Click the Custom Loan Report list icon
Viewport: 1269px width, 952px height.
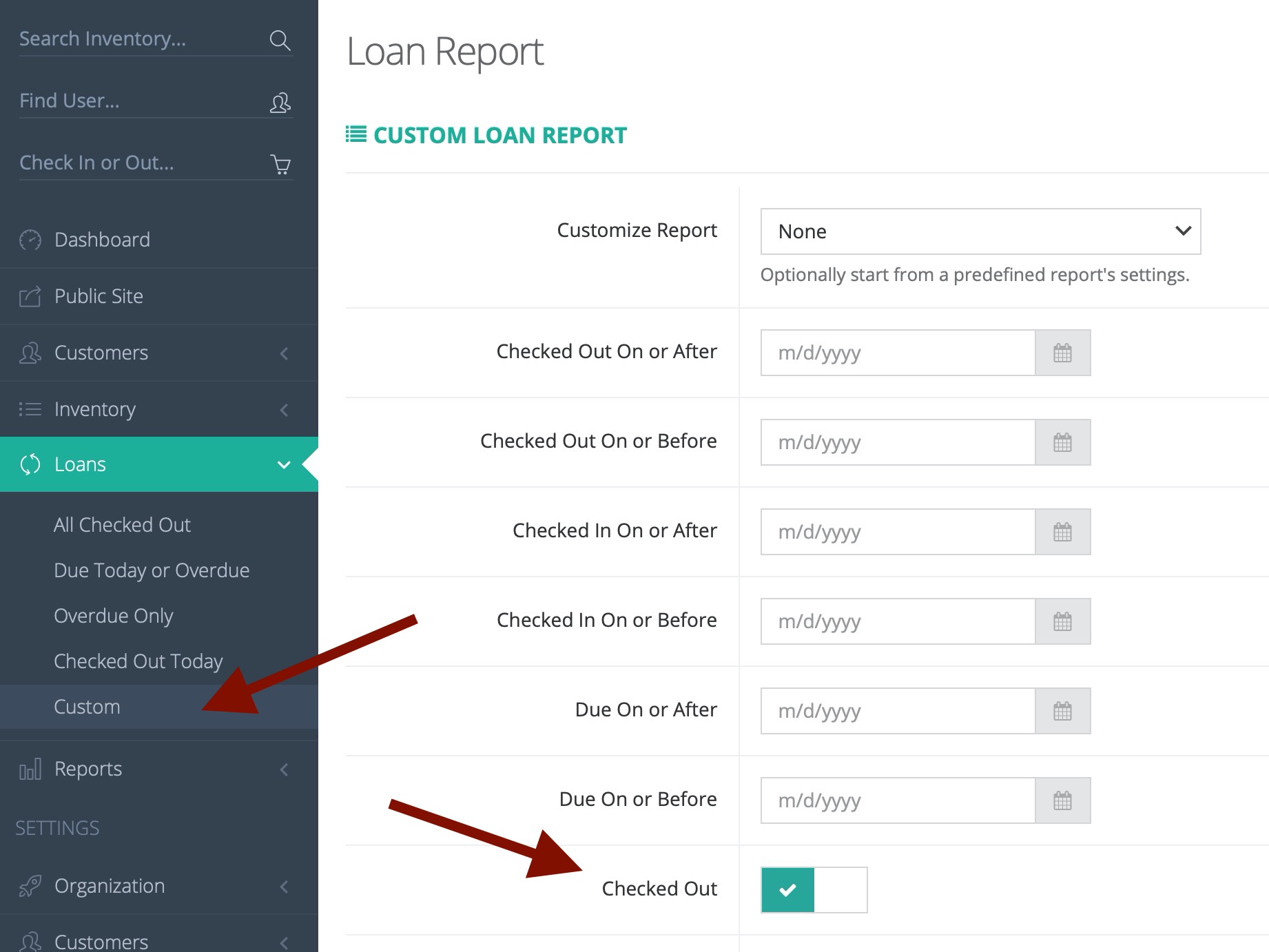356,134
